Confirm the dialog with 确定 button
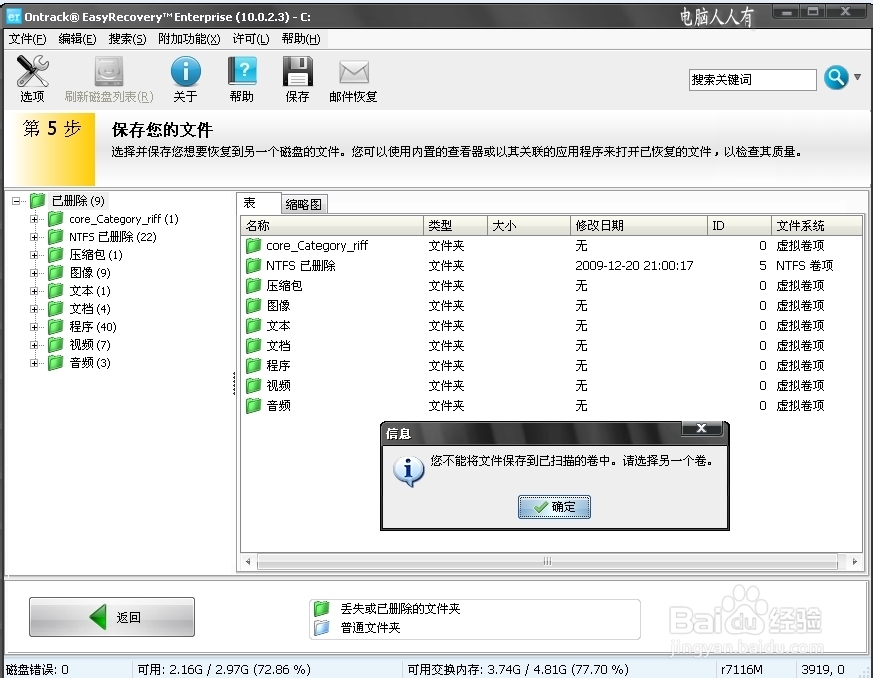The image size is (873, 678). [x=554, y=507]
